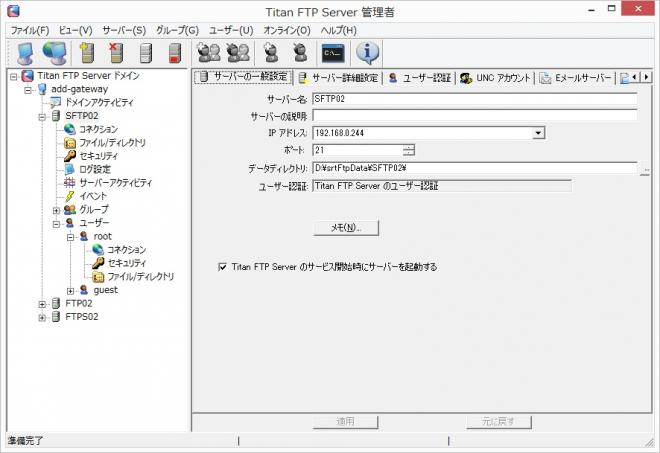Switch to Eメールサーバー tab
The width and height of the screenshot is (660, 453).
575,78
